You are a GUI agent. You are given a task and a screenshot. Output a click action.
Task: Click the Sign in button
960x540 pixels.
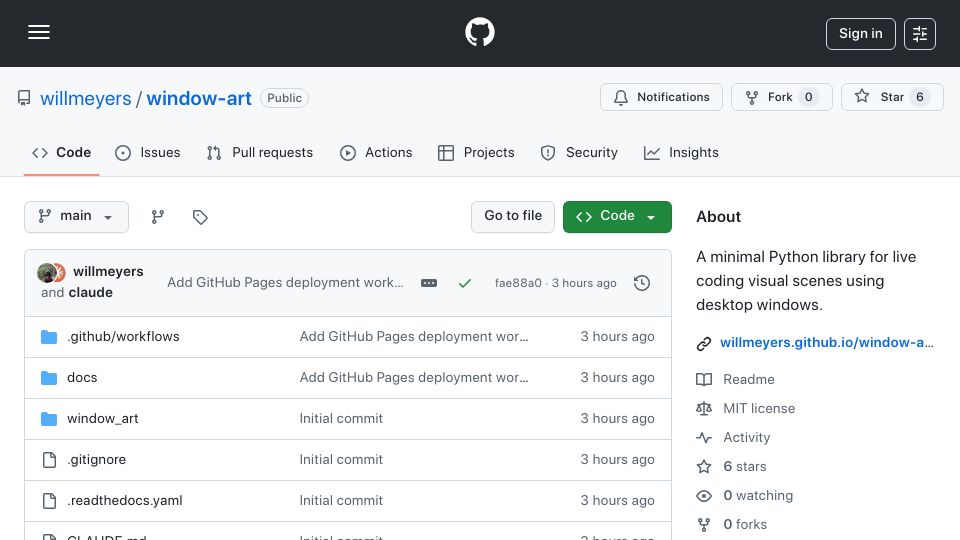click(860, 34)
